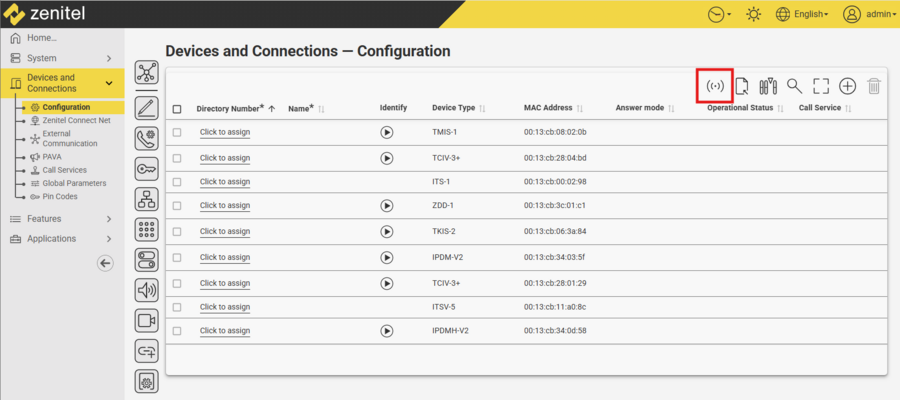Image resolution: width=900 pixels, height=400 pixels.
Task: Check the select-all checkbox in table header
Action: click(177, 108)
